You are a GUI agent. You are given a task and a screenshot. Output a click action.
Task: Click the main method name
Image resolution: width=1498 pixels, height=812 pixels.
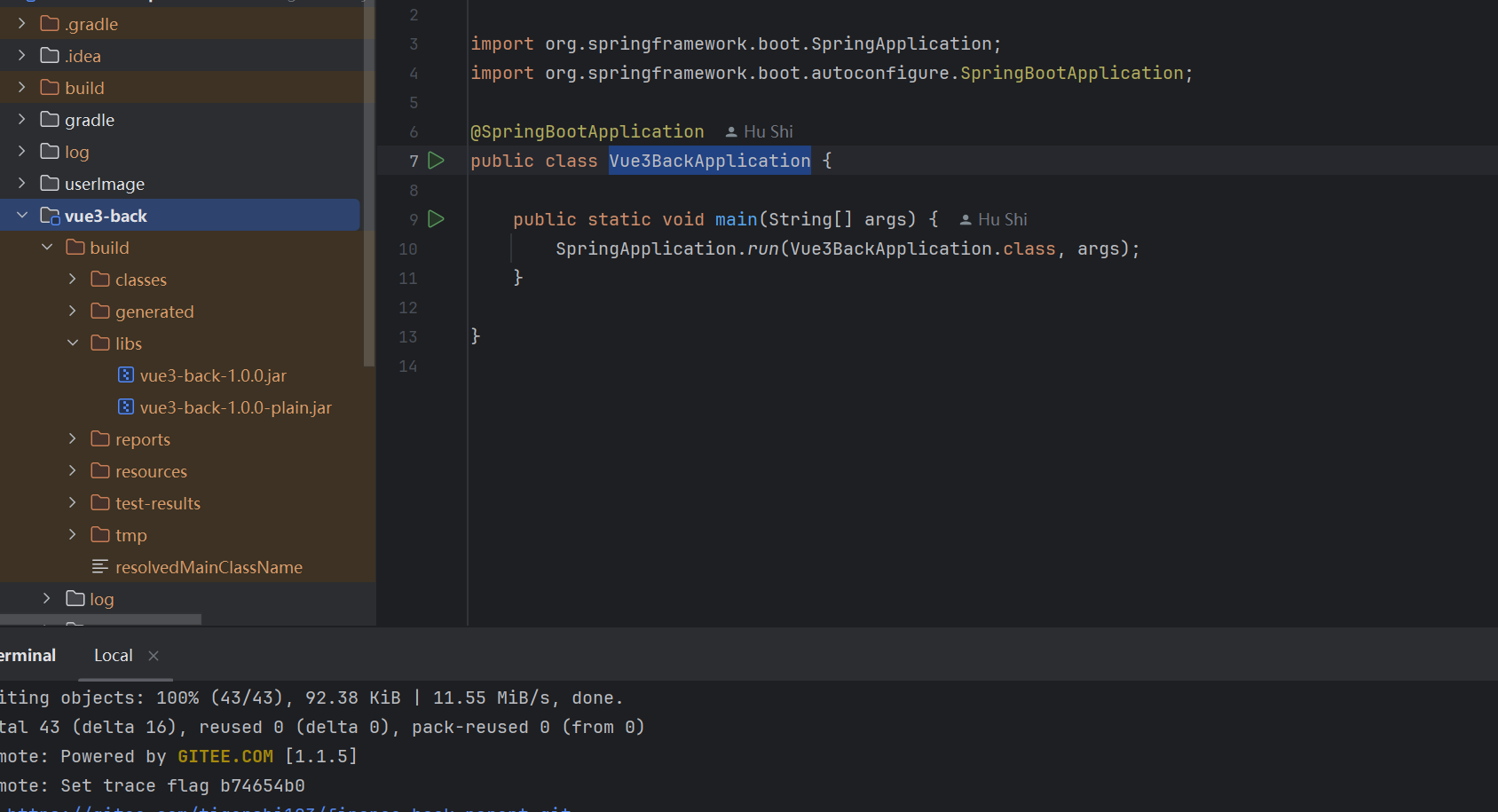click(737, 219)
